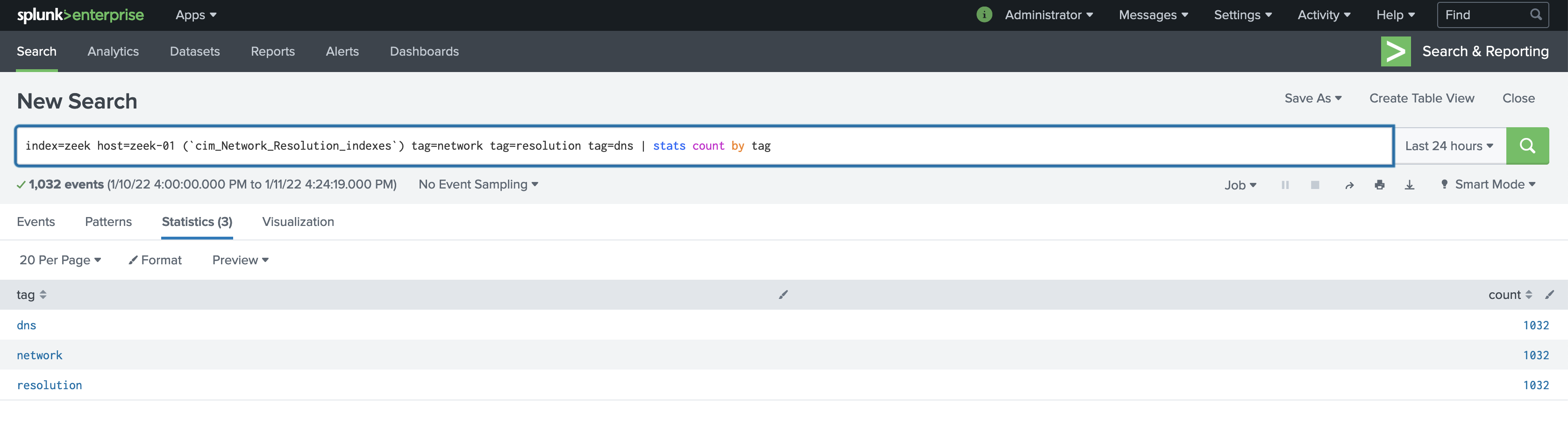Run the search with the green magnifier button
Image resolution: width=1568 pixels, height=421 pixels.
tap(1528, 145)
